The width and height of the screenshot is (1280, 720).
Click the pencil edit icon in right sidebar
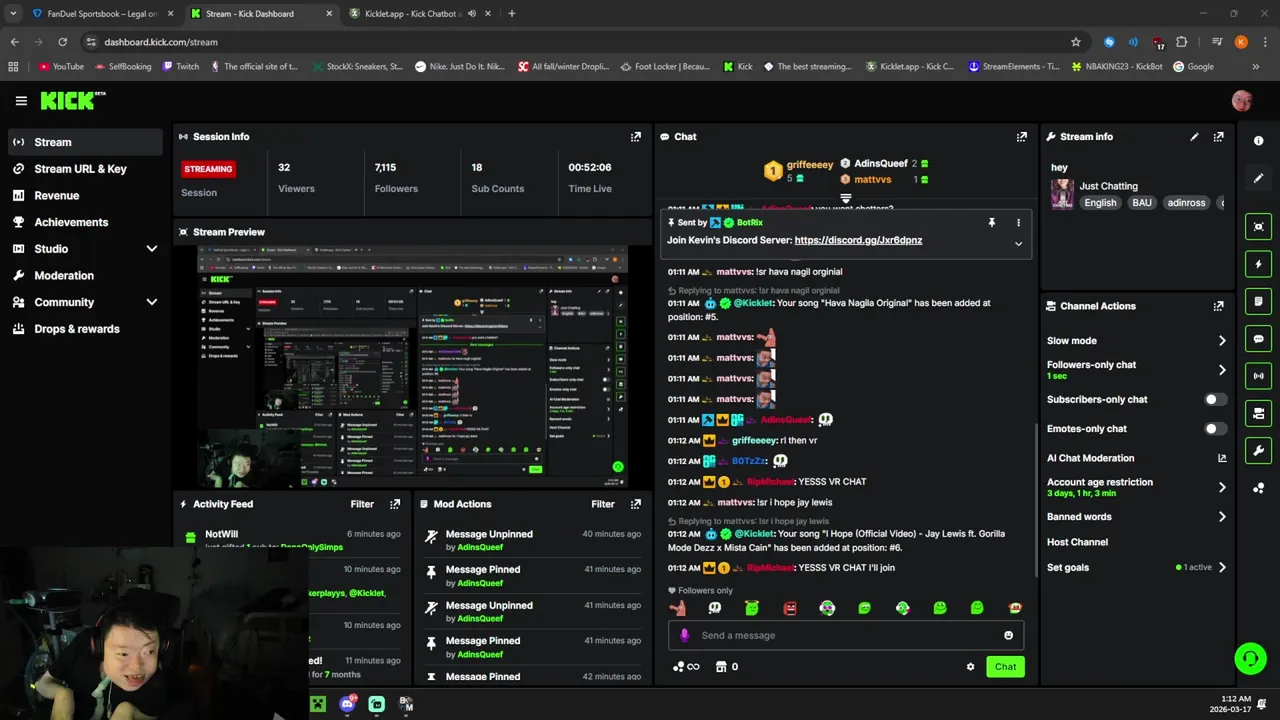click(x=1259, y=178)
